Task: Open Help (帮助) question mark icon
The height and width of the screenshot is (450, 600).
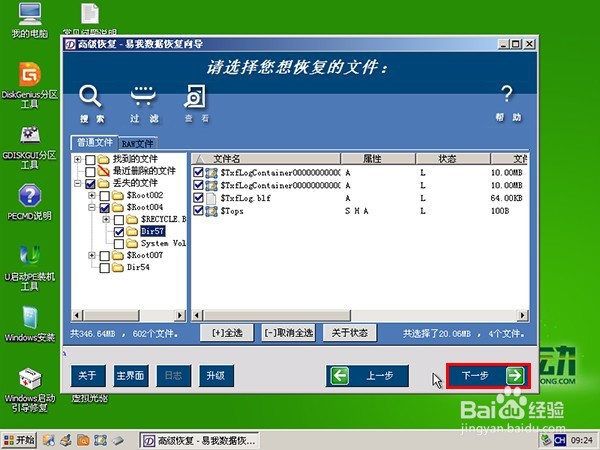Action: click(507, 94)
